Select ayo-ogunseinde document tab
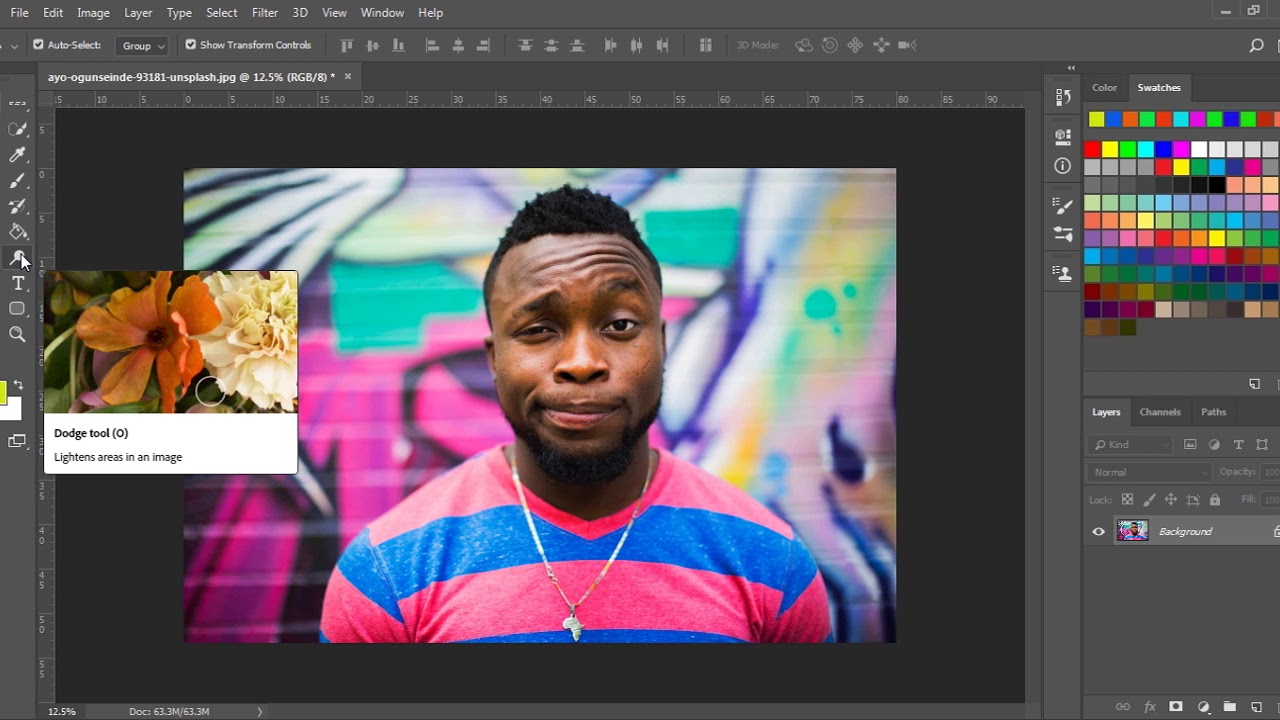Viewport: 1280px width, 720px height. point(192,77)
